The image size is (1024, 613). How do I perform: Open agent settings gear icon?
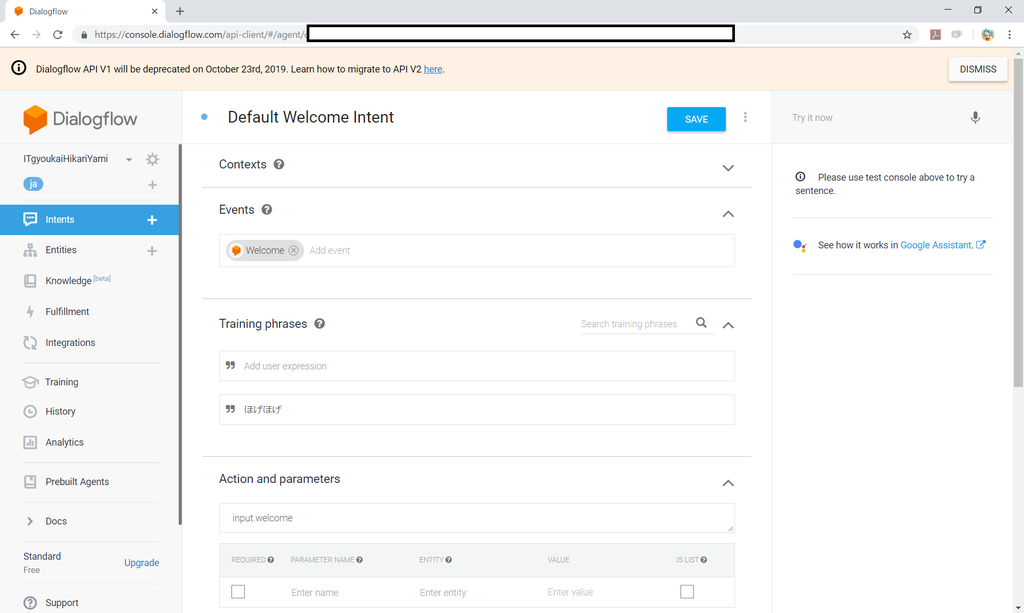(152, 159)
